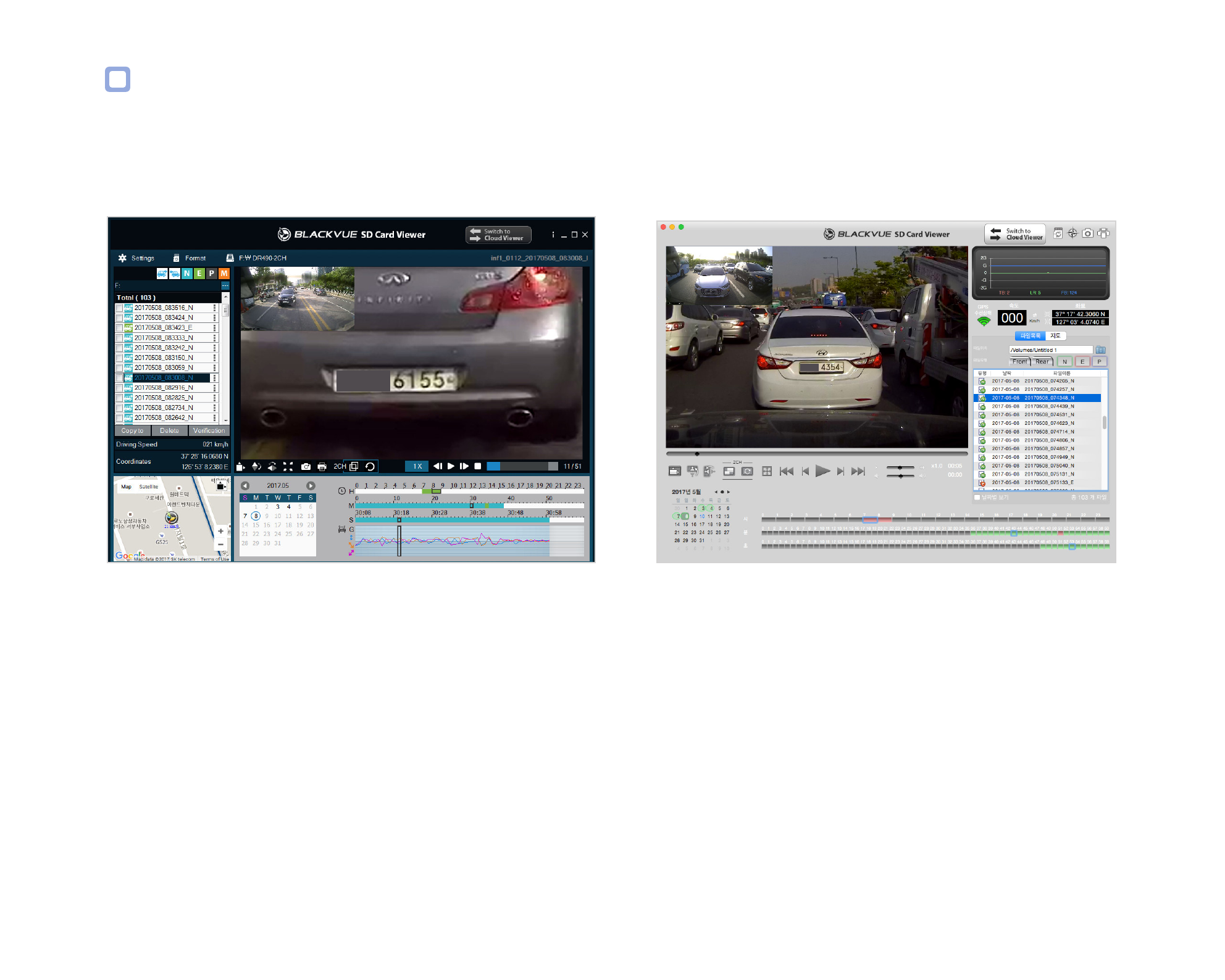The height and width of the screenshot is (980, 1225).
Task: Open folder browse icon next to /Volumes/Untitled 1
Action: pyautogui.click(x=1100, y=350)
